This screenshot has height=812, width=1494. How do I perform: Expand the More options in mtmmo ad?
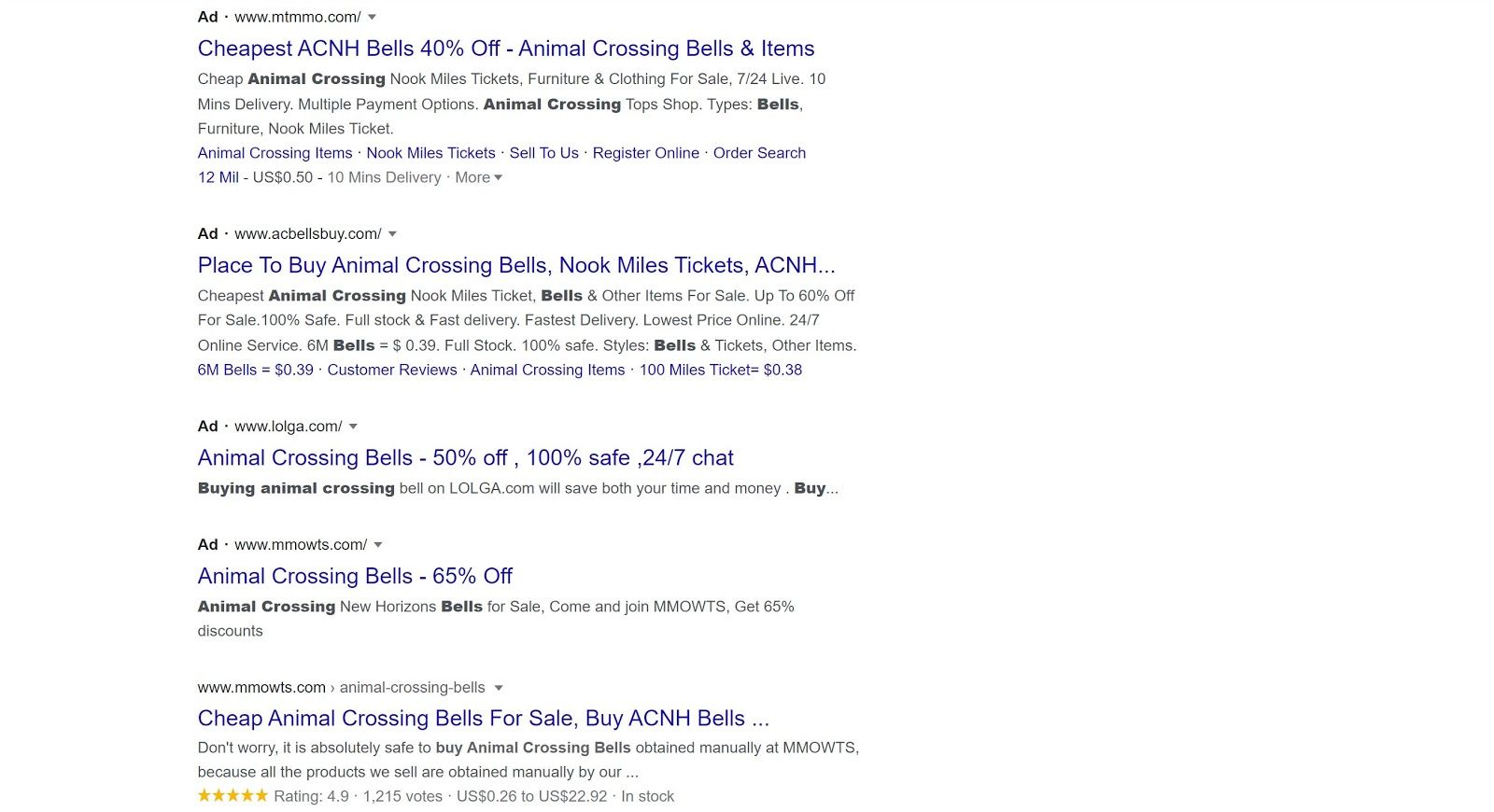point(478,177)
